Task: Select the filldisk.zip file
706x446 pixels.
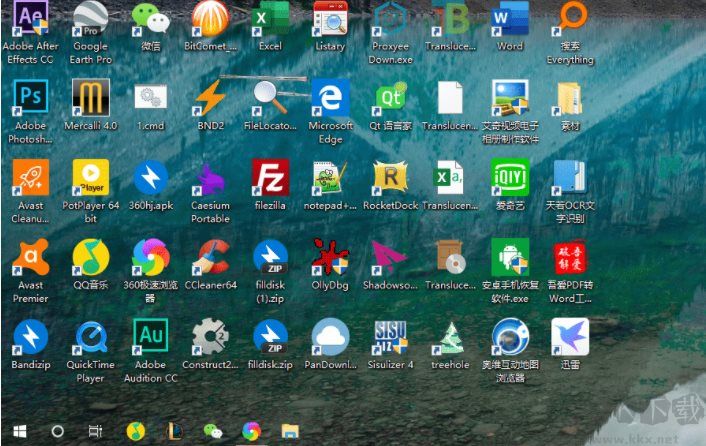Action: 270,337
